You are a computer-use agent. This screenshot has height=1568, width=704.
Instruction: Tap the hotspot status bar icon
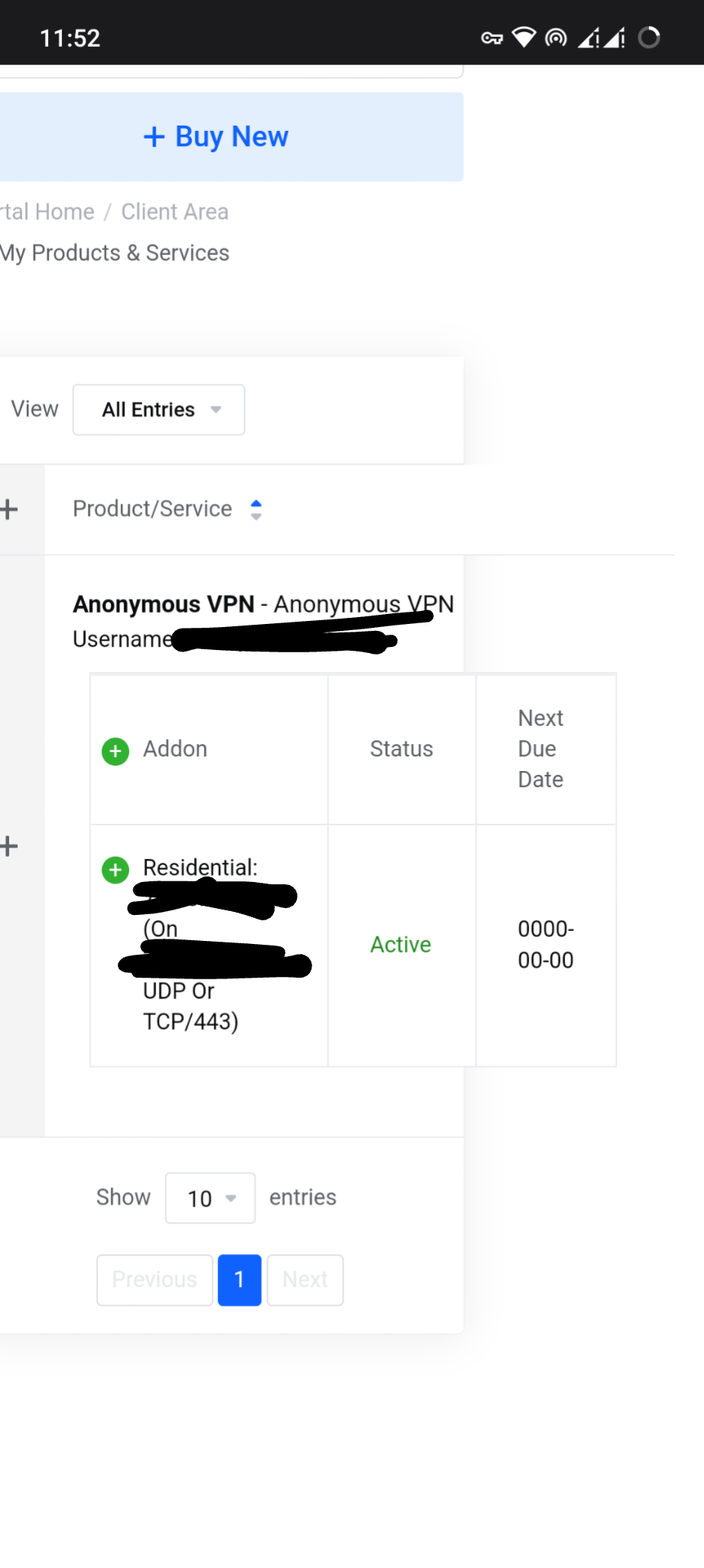(556, 38)
